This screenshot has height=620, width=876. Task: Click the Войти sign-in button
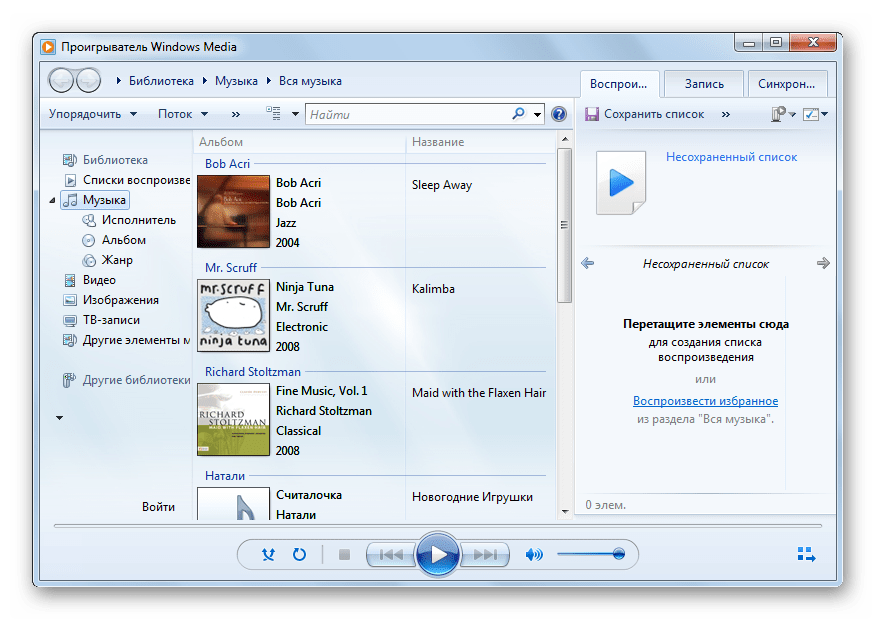(x=158, y=507)
